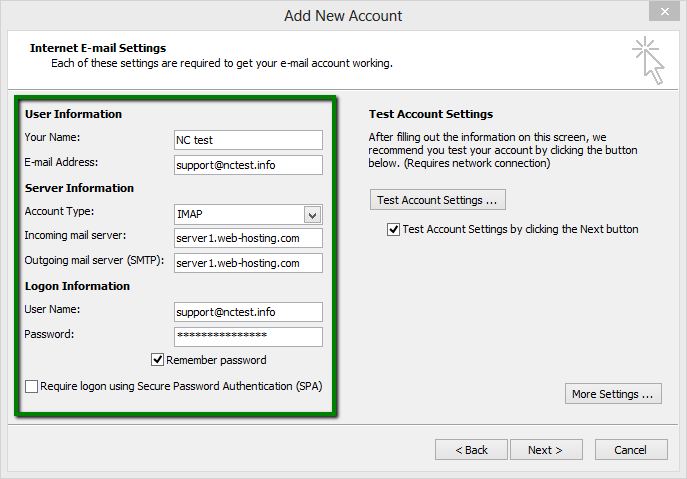Uncheck Test Account Settings by clicking Next checkbox
Viewport: 687px width, 479px height.
click(393, 229)
